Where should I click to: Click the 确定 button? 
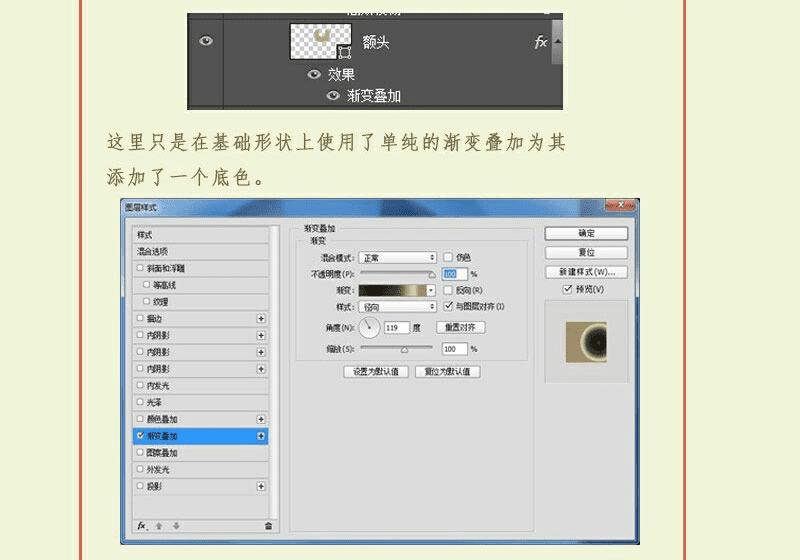[x=586, y=233]
